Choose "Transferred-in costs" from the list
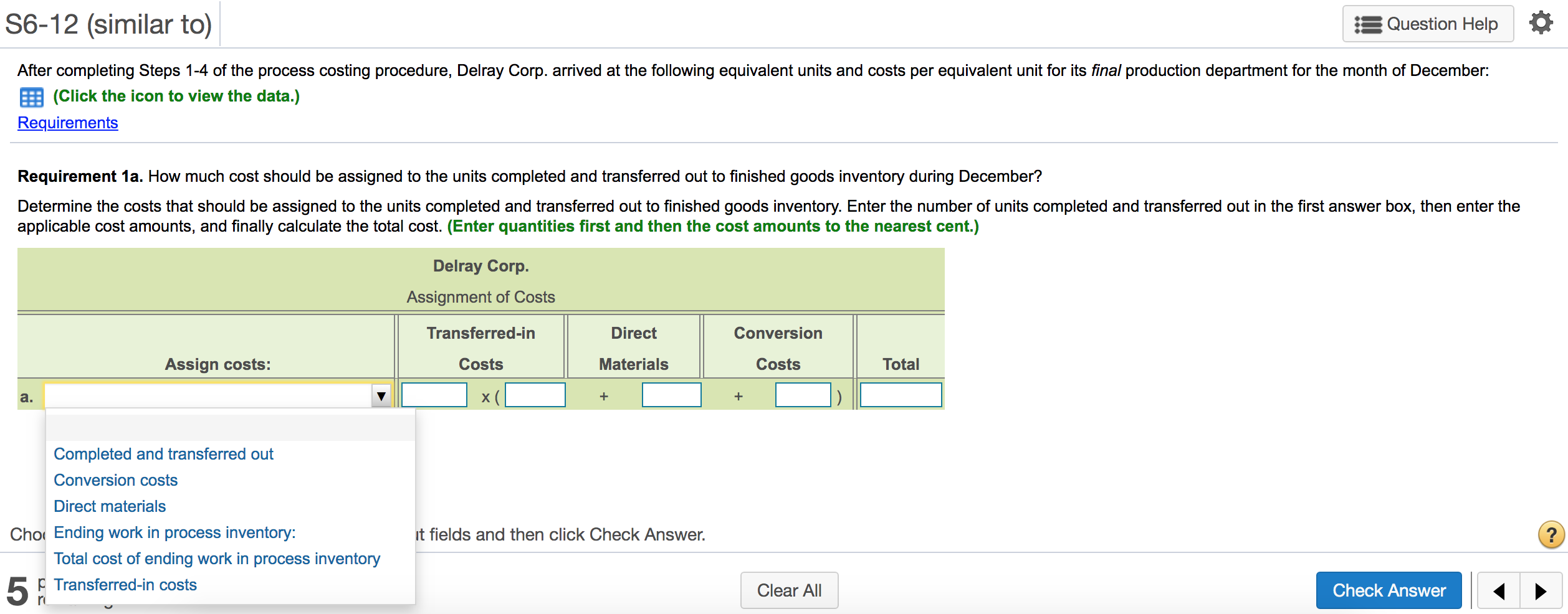 coord(125,585)
